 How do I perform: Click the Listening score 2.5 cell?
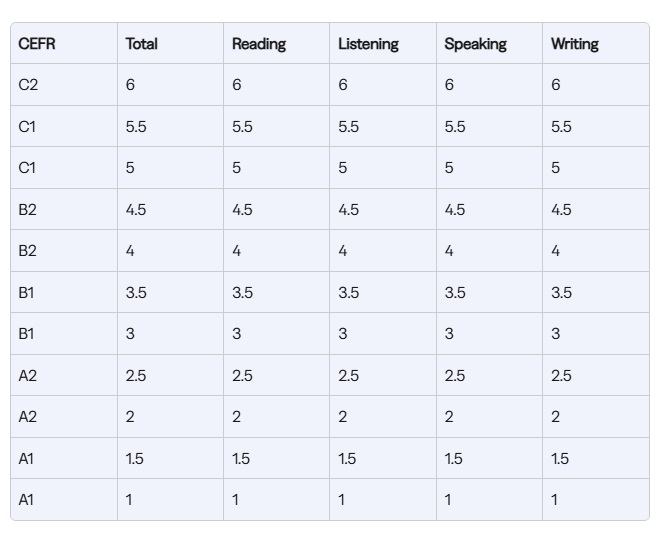pos(348,376)
